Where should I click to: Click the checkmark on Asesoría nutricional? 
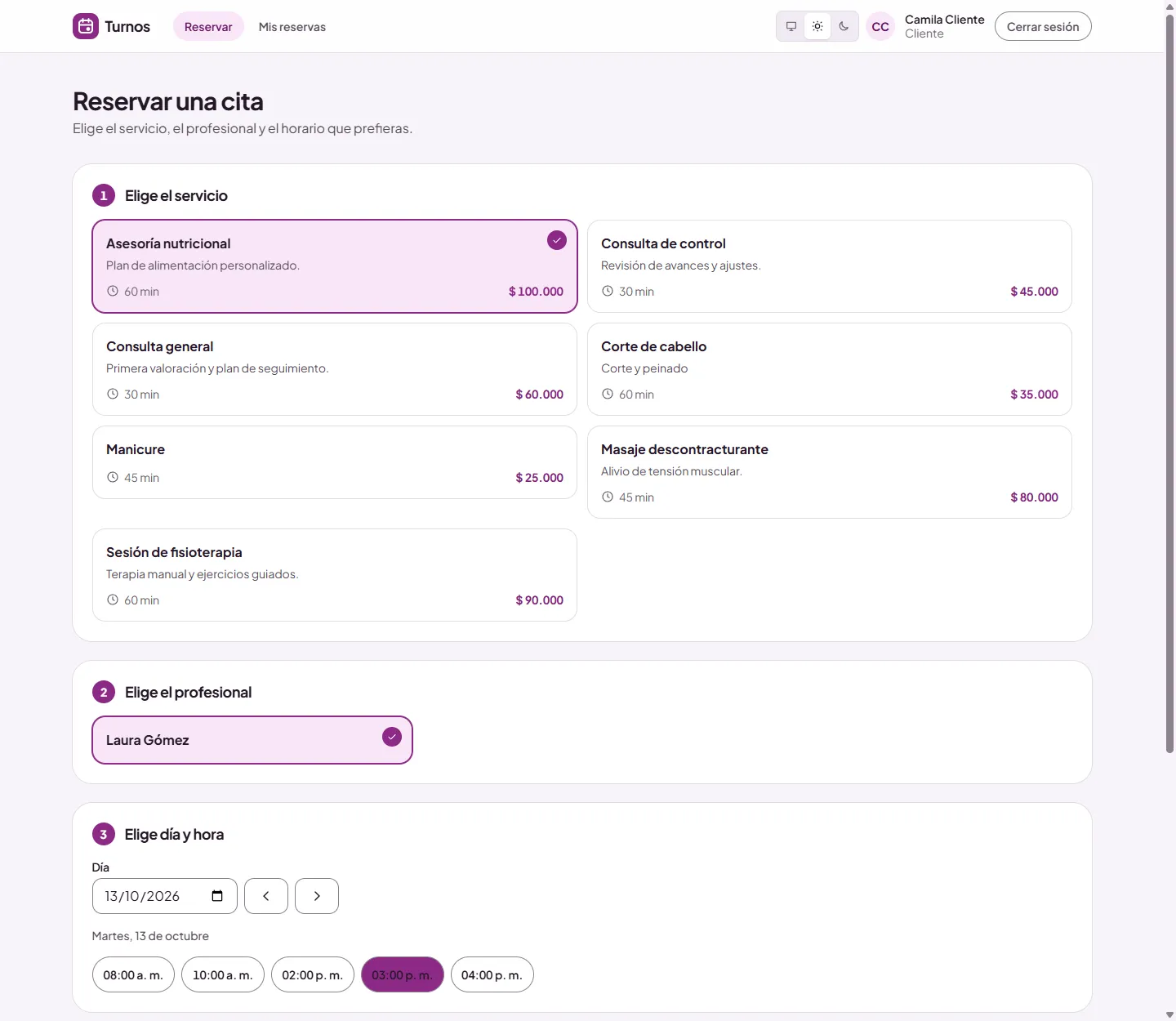click(x=557, y=240)
